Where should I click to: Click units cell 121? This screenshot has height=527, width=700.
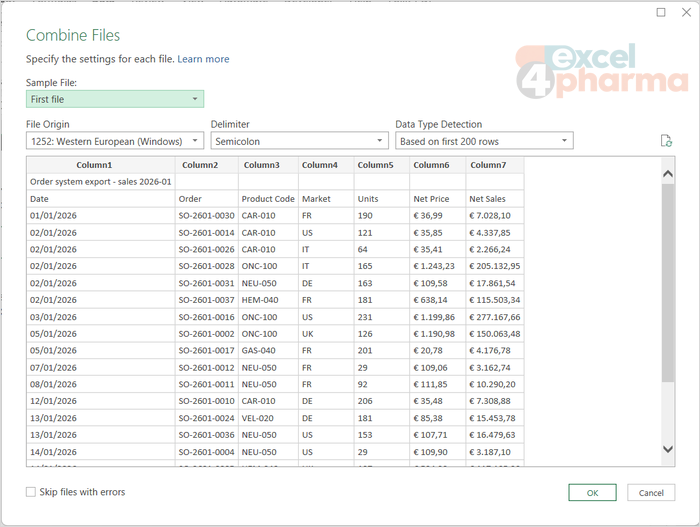[x=382, y=233]
